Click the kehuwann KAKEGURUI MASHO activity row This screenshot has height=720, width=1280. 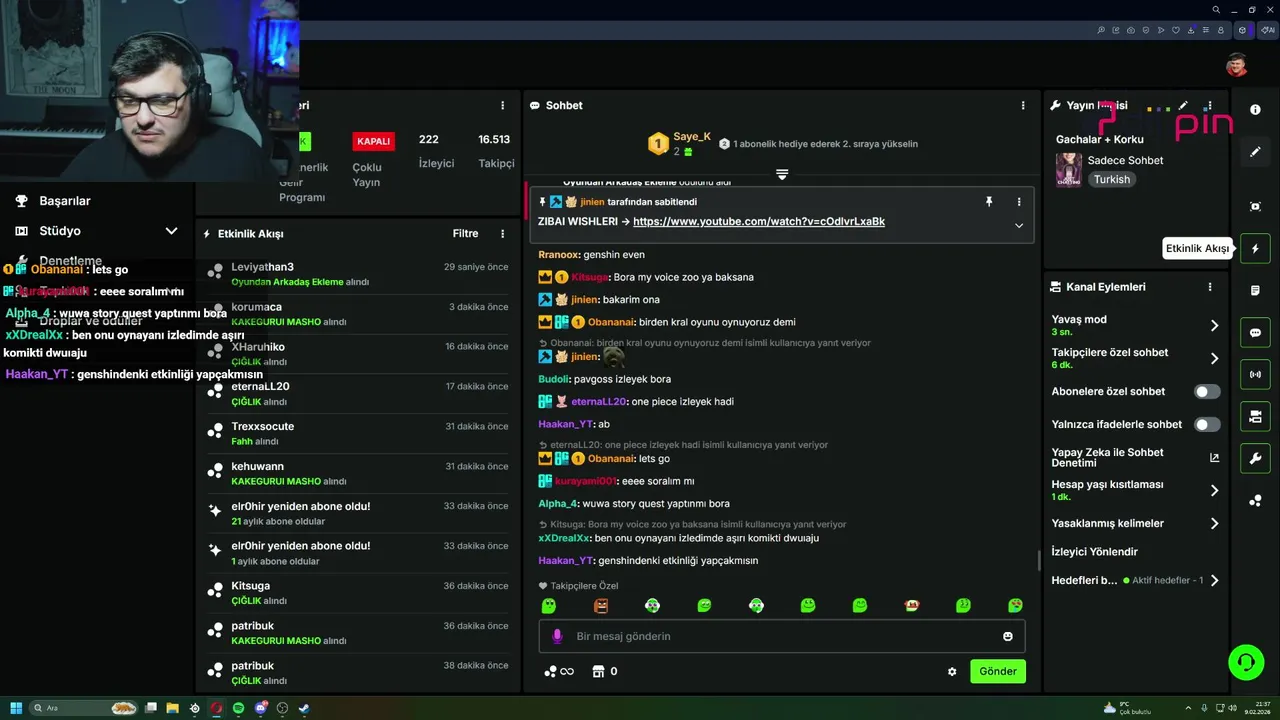358,473
